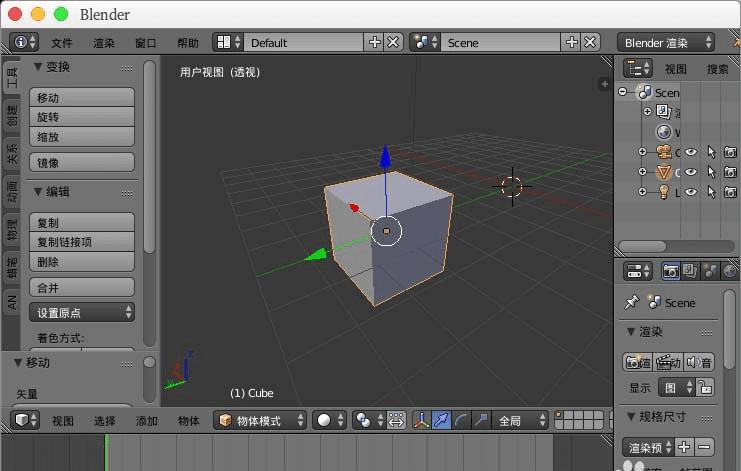Viewport: 741px width, 471px height.
Task: Click the Move (移动) button
Action: coord(82,97)
